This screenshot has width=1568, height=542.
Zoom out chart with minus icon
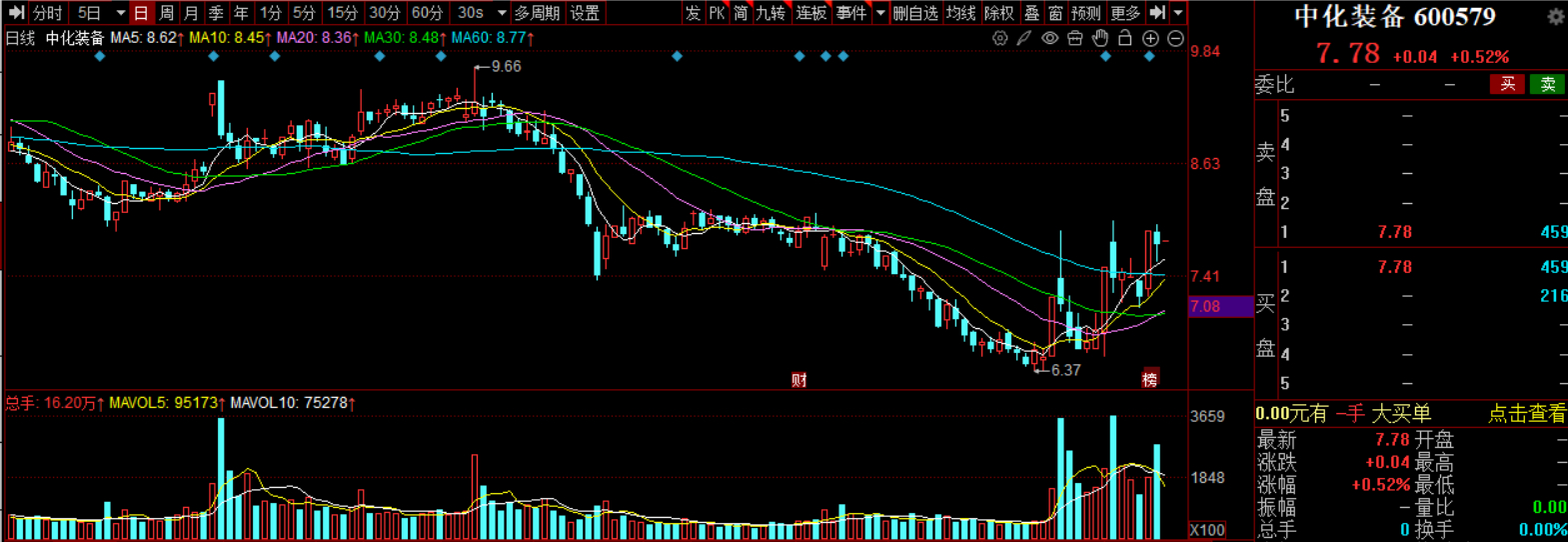(x=1175, y=39)
